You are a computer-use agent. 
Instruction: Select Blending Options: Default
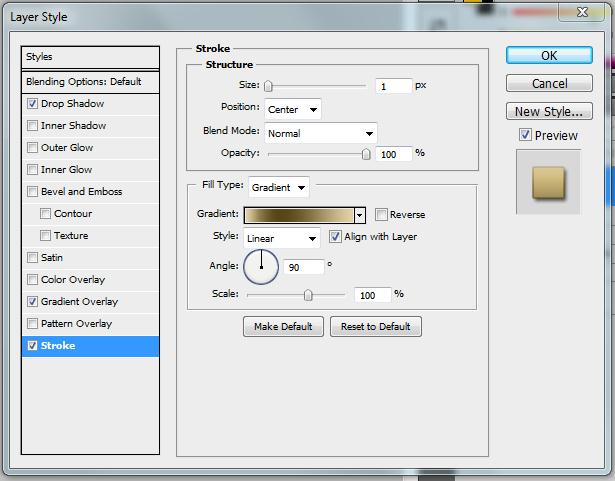click(x=90, y=81)
